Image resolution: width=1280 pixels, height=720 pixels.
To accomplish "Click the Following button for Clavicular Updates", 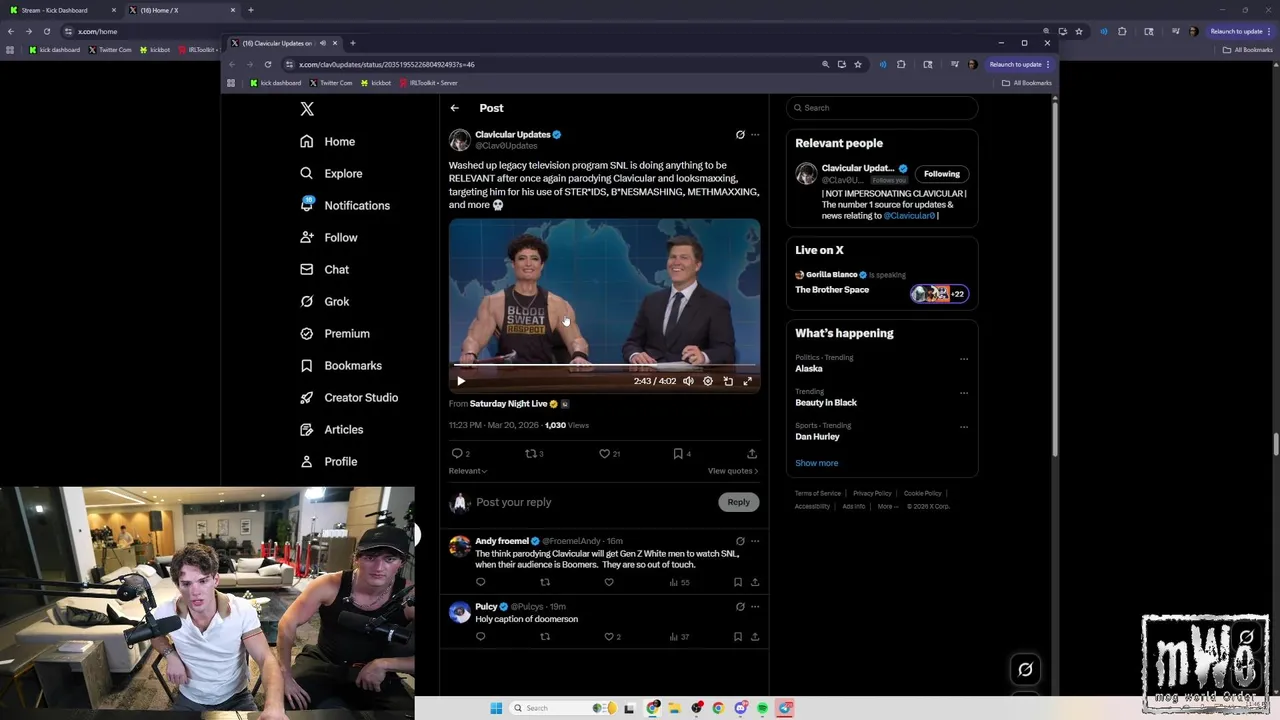I will coord(942,174).
